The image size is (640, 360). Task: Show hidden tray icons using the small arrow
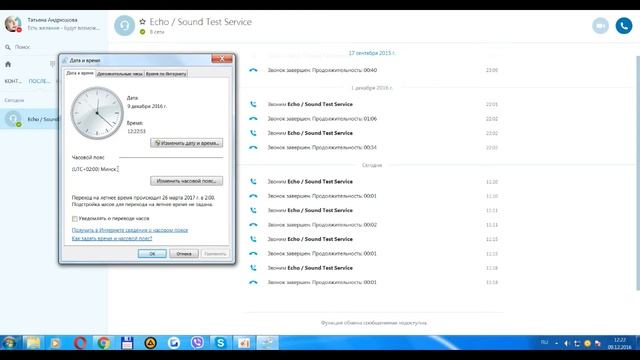click(x=556, y=344)
